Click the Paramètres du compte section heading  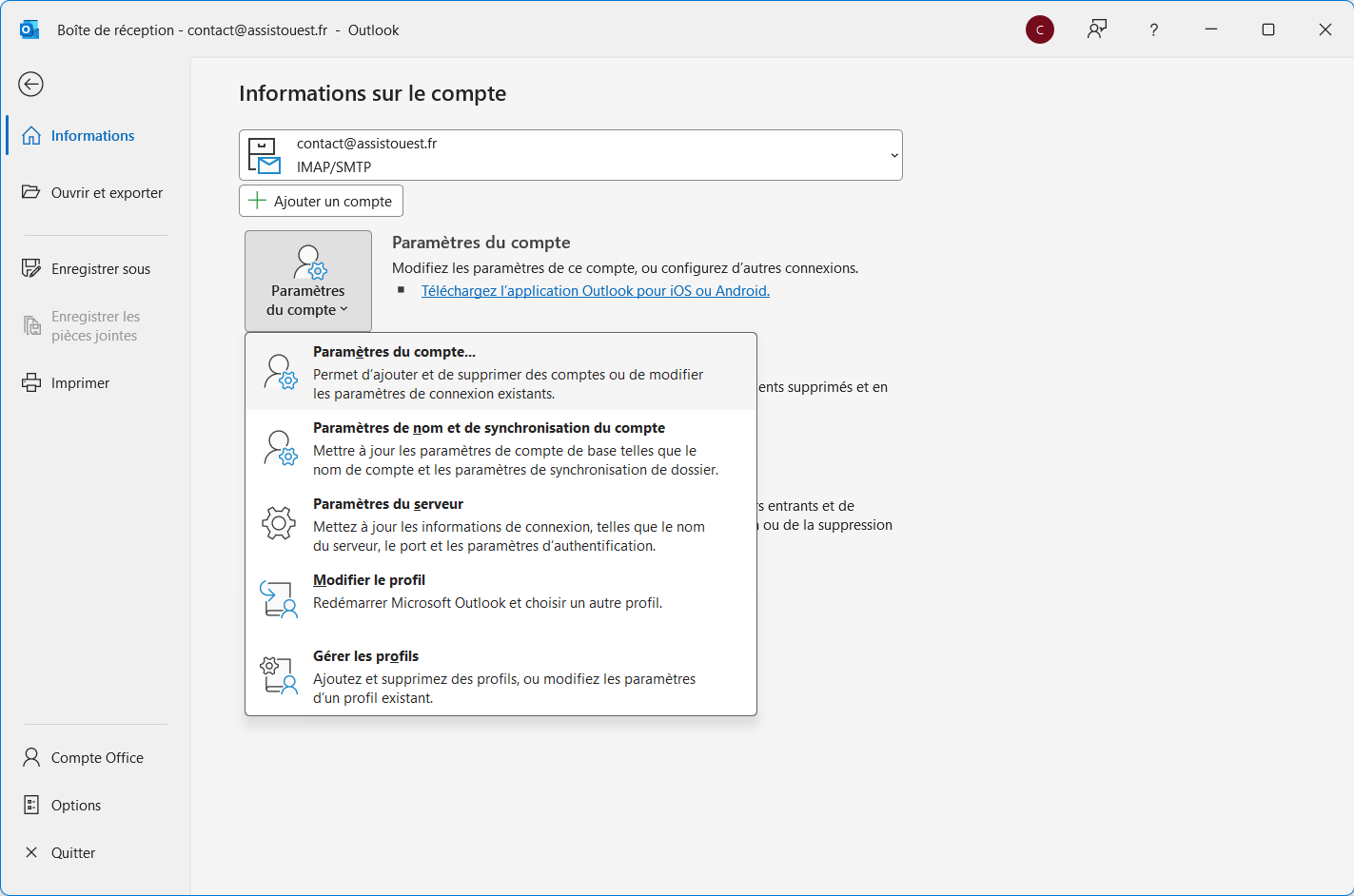click(481, 243)
